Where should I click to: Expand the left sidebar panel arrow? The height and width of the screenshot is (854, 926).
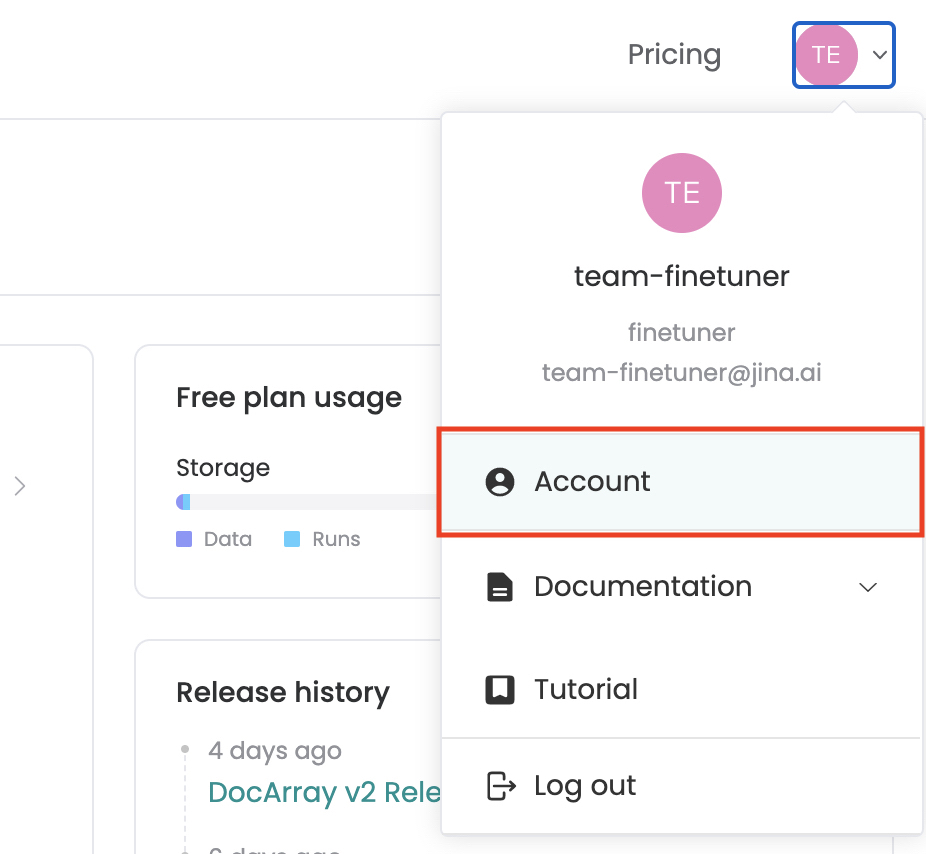(x=18, y=485)
